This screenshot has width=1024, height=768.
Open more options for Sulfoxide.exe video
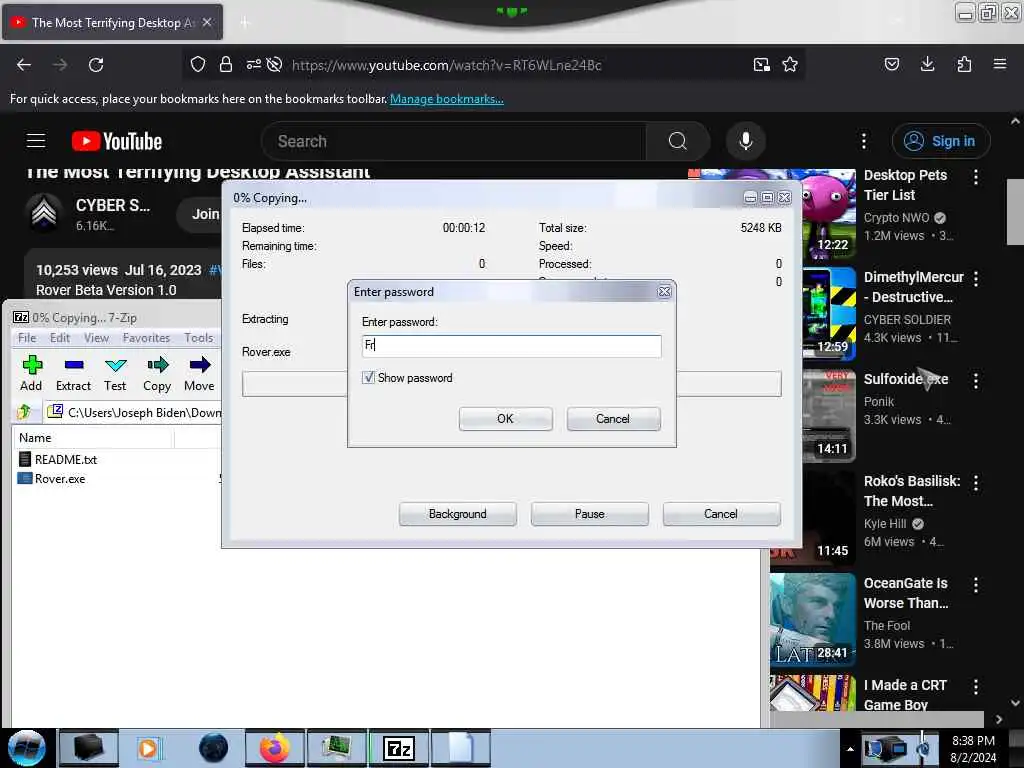976,381
